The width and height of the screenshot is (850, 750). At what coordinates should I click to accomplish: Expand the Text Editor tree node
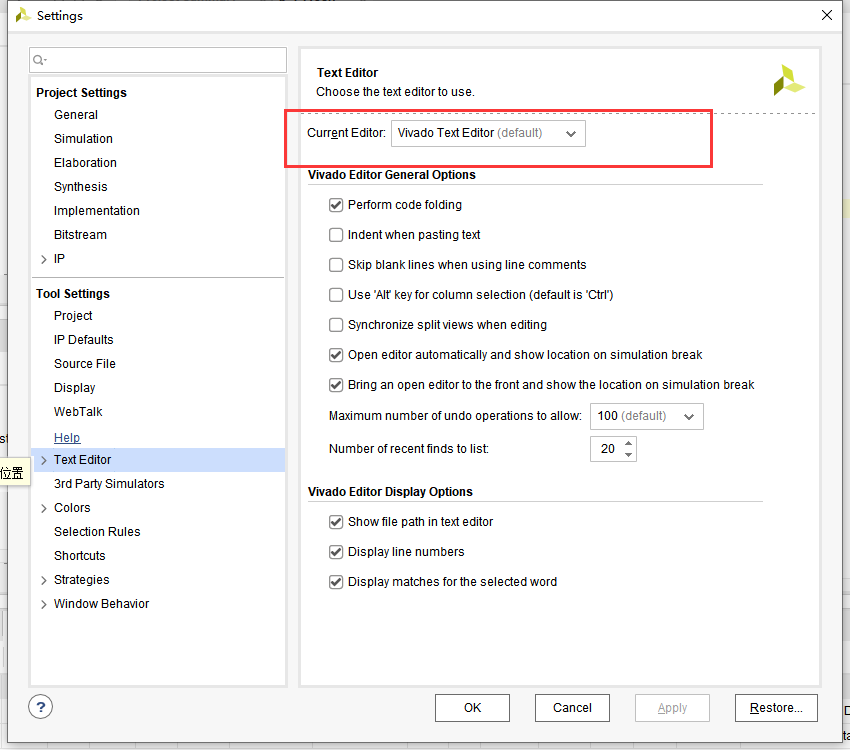tap(44, 461)
